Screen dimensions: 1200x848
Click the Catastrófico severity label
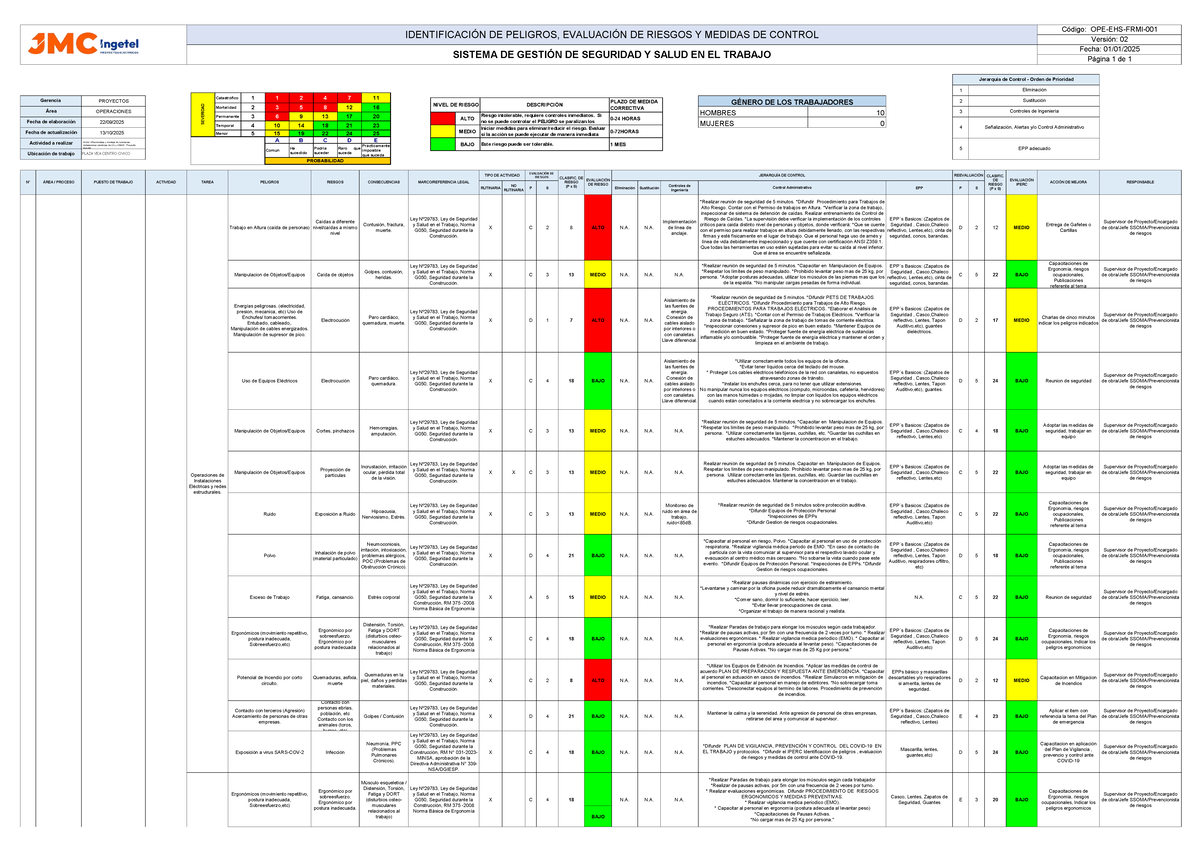[227, 97]
